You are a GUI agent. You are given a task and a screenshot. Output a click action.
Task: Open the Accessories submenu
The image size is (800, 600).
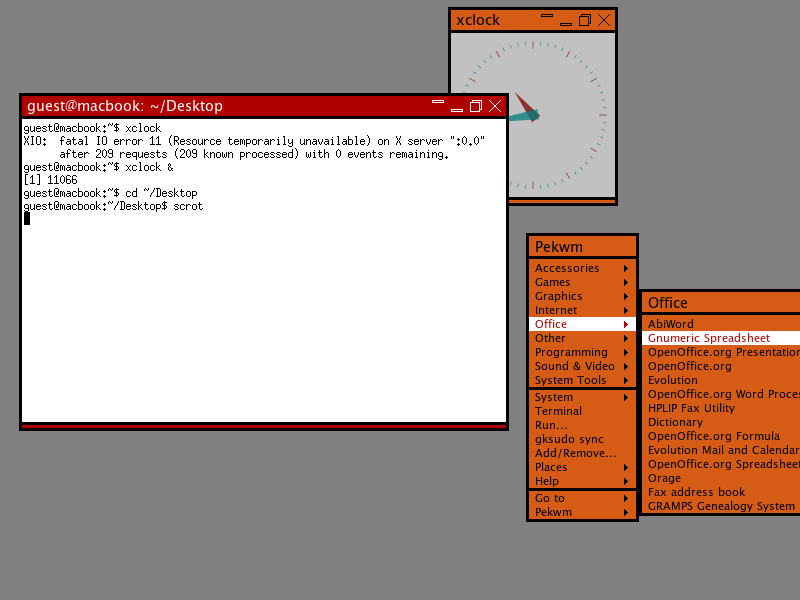pos(582,268)
